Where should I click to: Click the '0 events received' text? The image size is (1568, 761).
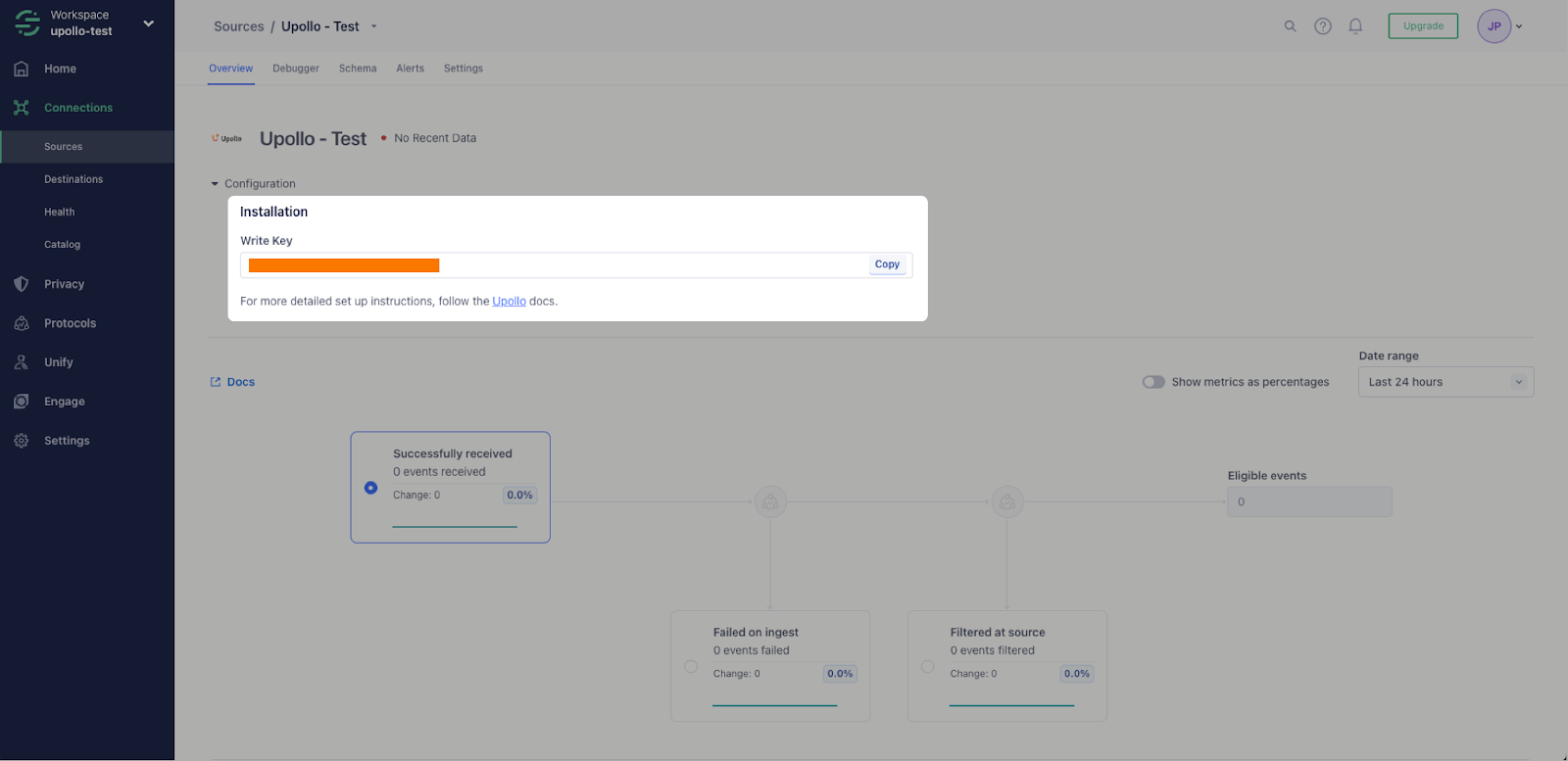[x=439, y=472]
